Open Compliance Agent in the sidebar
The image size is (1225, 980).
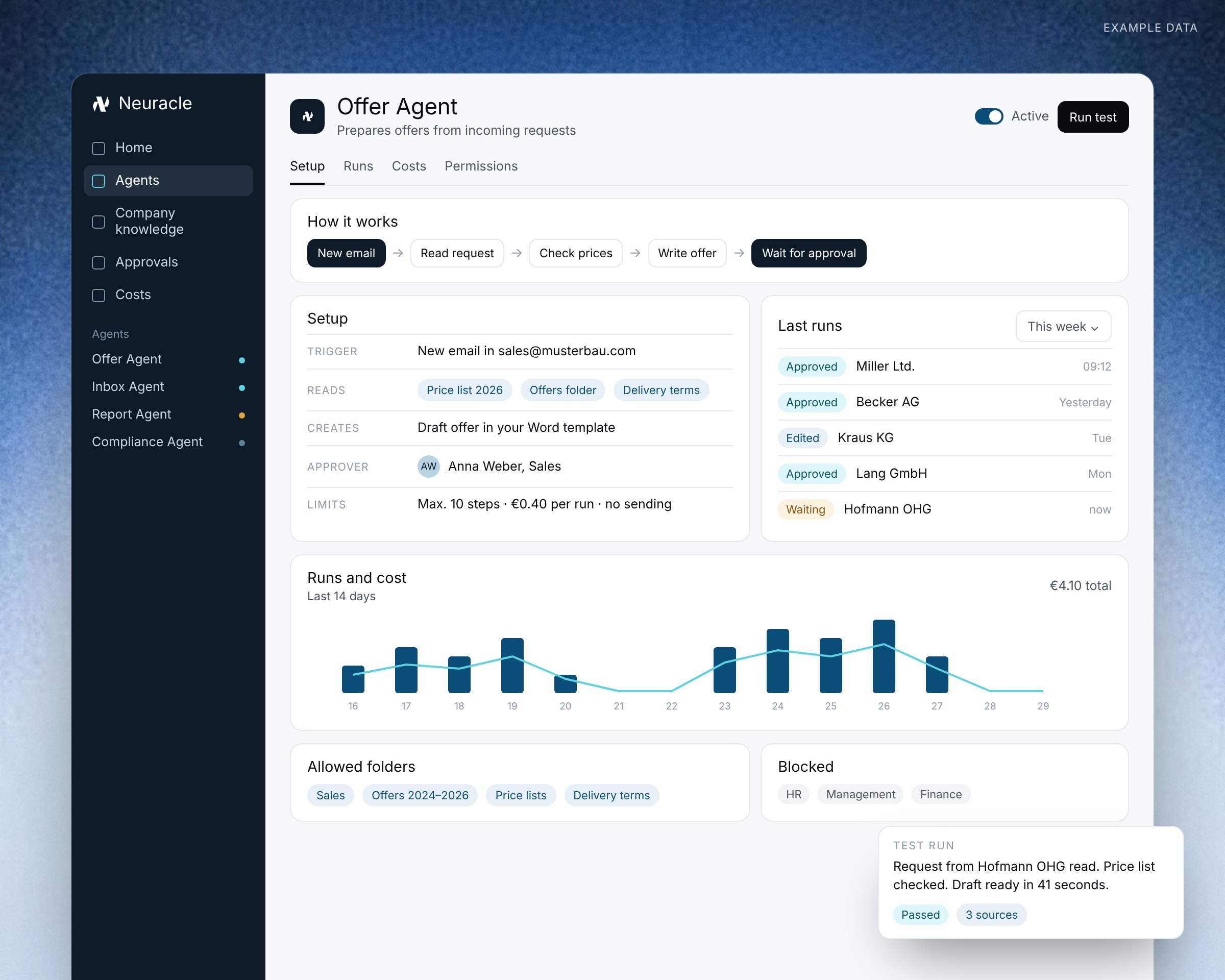coord(168,442)
